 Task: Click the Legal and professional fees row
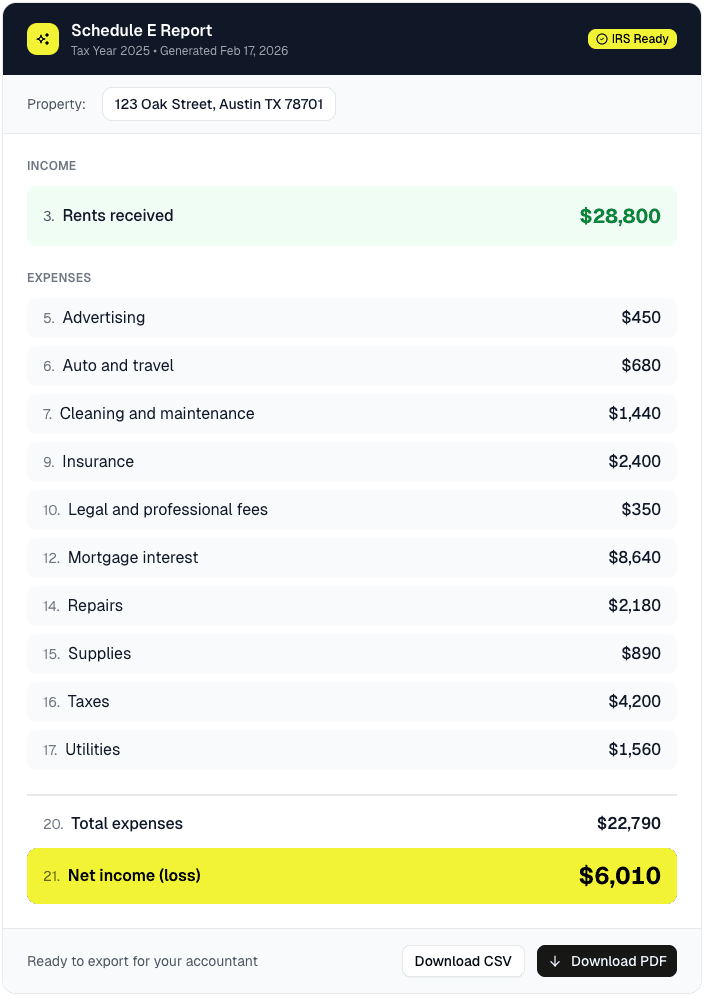point(351,510)
